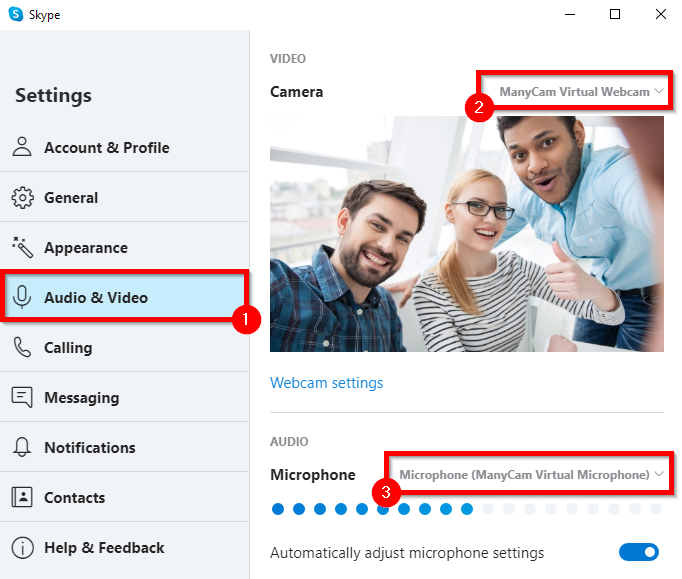
Task: Open the ManyCam Virtual Webcam camera dropdown
Action: click(574, 92)
